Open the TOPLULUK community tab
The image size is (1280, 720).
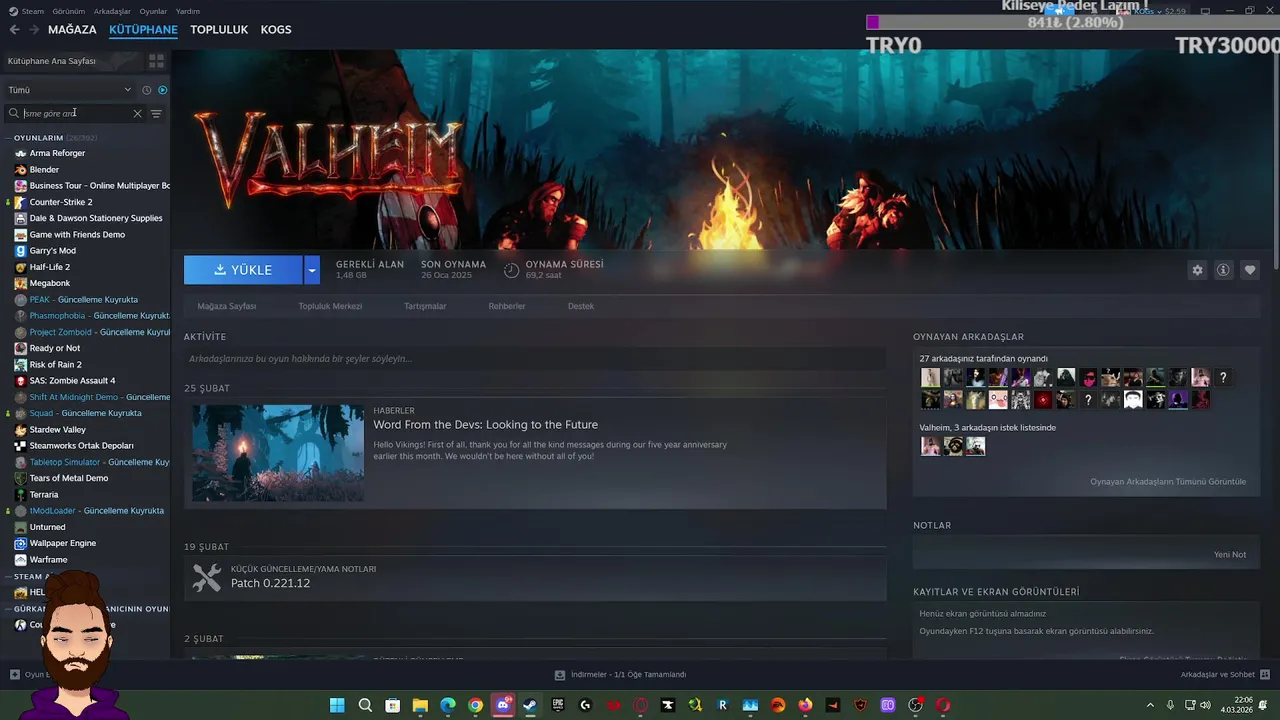click(x=219, y=30)
